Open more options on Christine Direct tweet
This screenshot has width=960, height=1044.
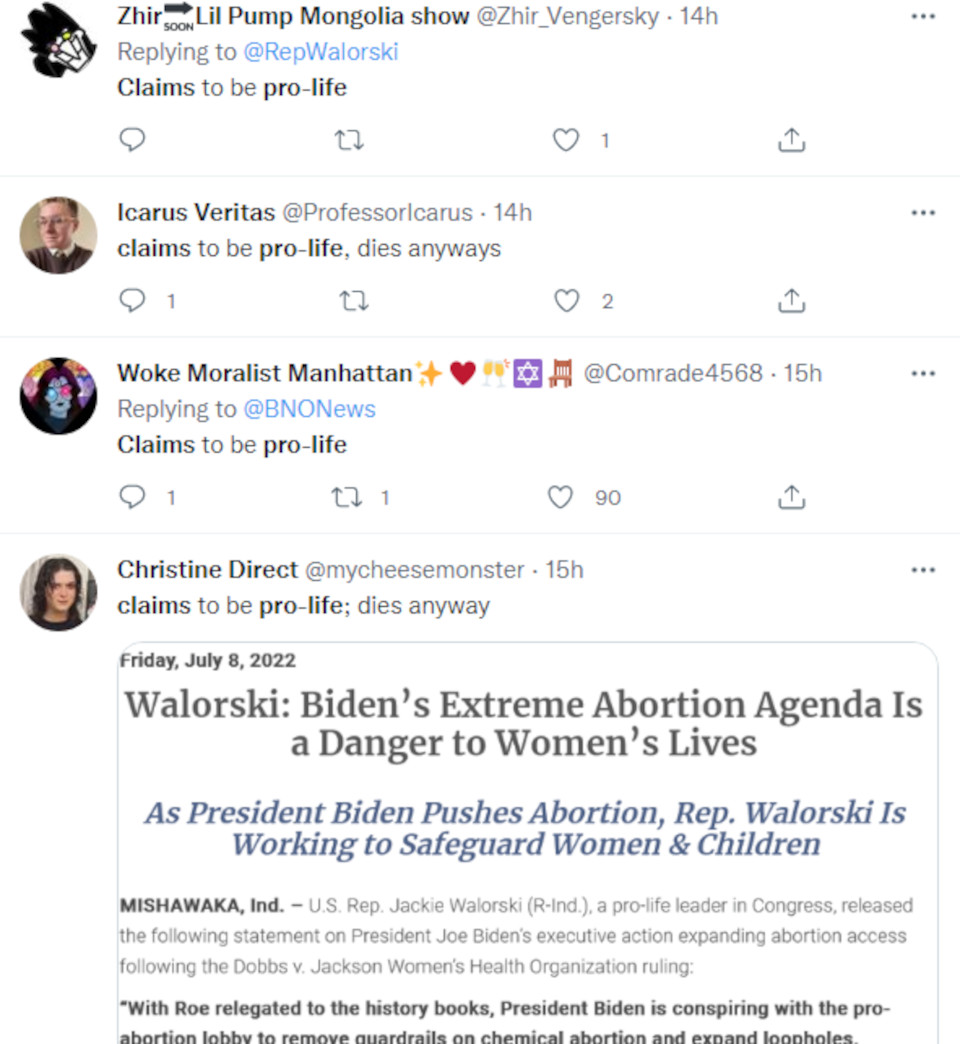[x=923, y=570]
